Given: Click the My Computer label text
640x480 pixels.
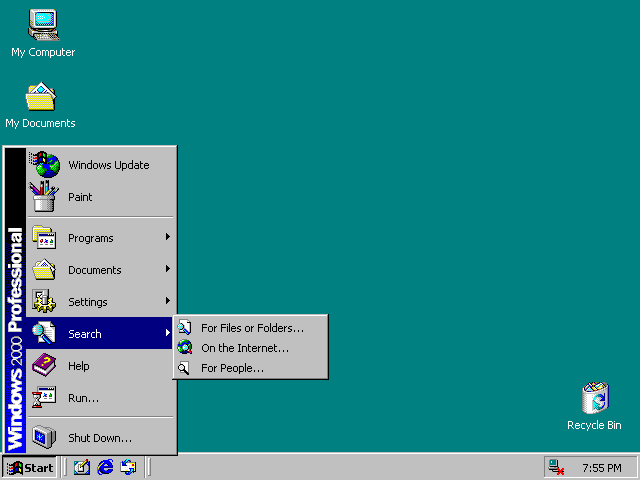Looking at the screenshot, I should click(43, 52).
